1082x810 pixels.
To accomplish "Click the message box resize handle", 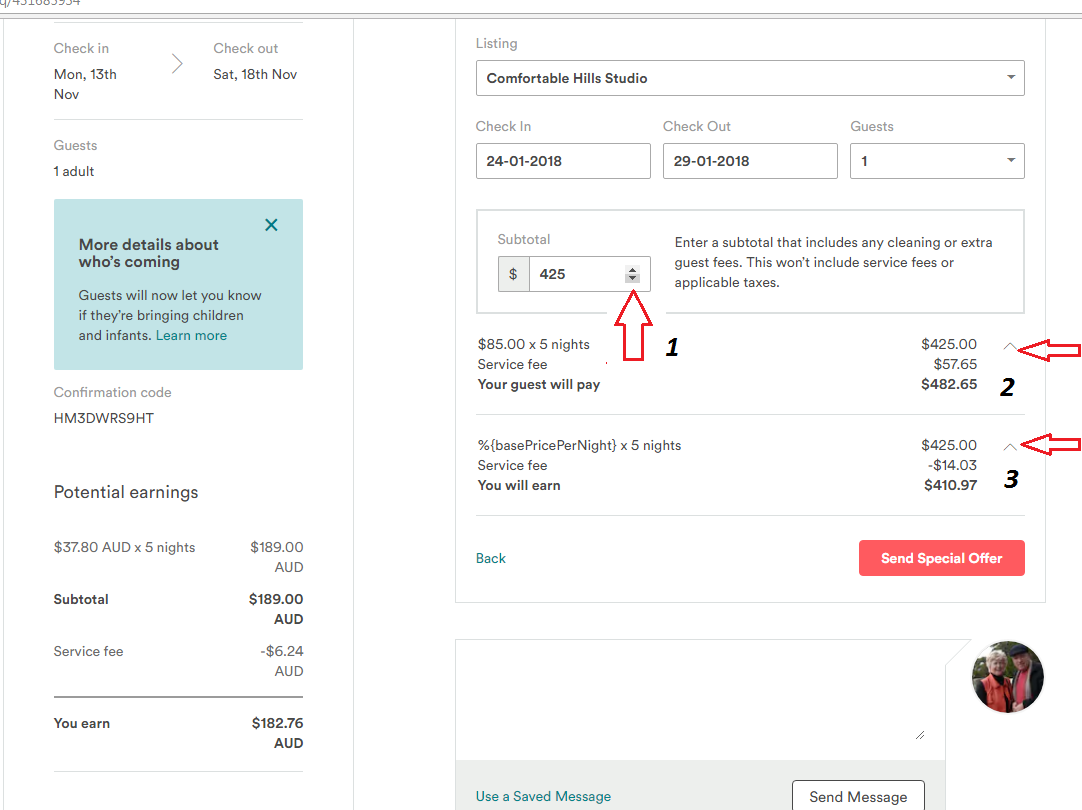I will coord(919,734).
